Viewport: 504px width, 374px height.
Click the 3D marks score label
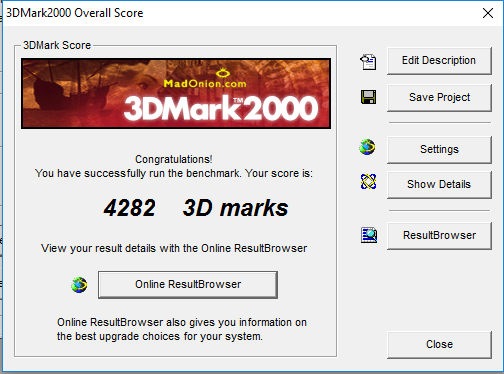pos(235,208)
